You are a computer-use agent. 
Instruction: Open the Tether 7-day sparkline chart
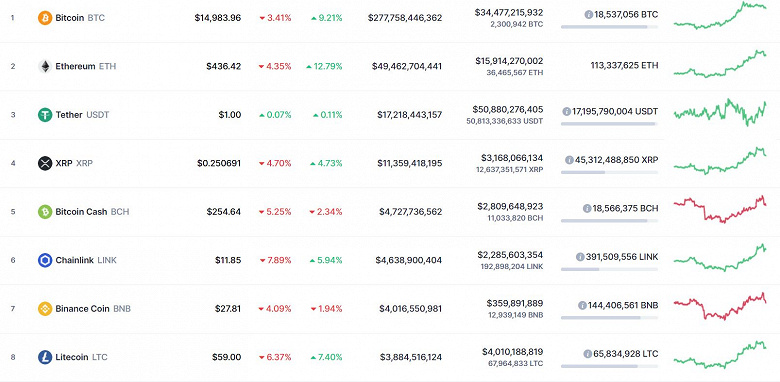click(x=720, y=112)
